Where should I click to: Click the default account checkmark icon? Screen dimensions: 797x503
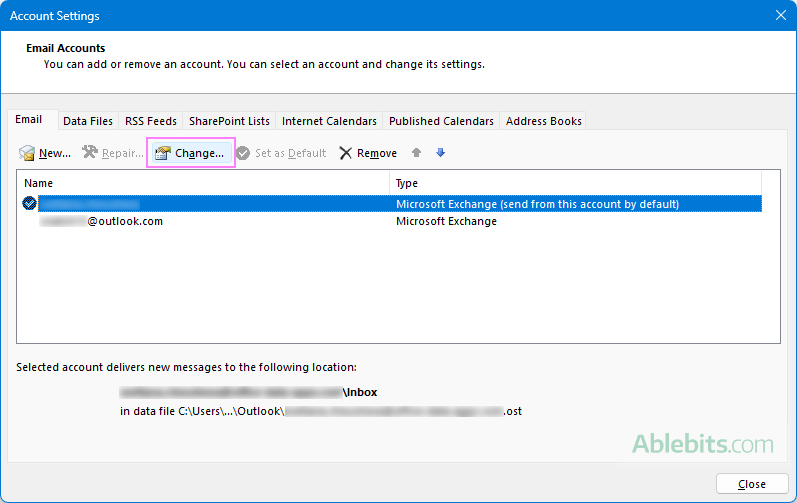click(29, 203)
